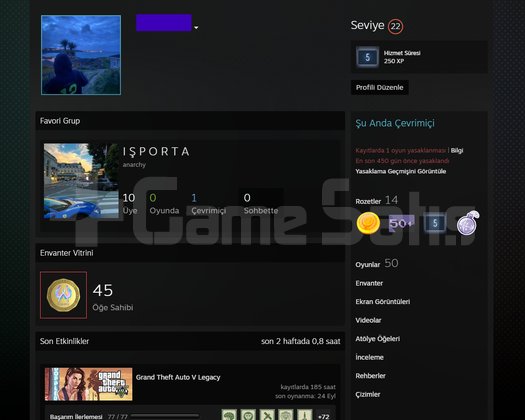Click the 'son oynanma: 24 Eyl' text
The image size is (525, 420).
coord(305,396)
